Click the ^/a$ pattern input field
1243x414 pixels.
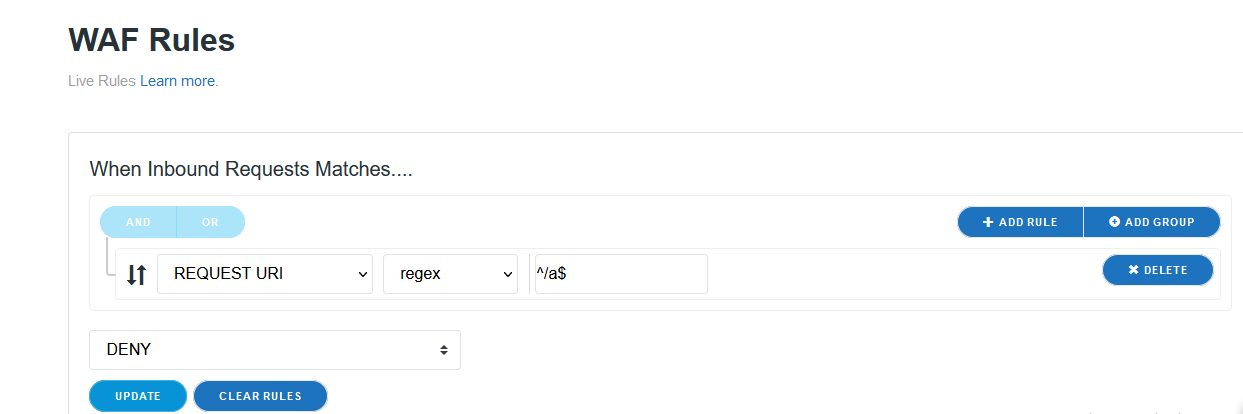pos(621,274)
